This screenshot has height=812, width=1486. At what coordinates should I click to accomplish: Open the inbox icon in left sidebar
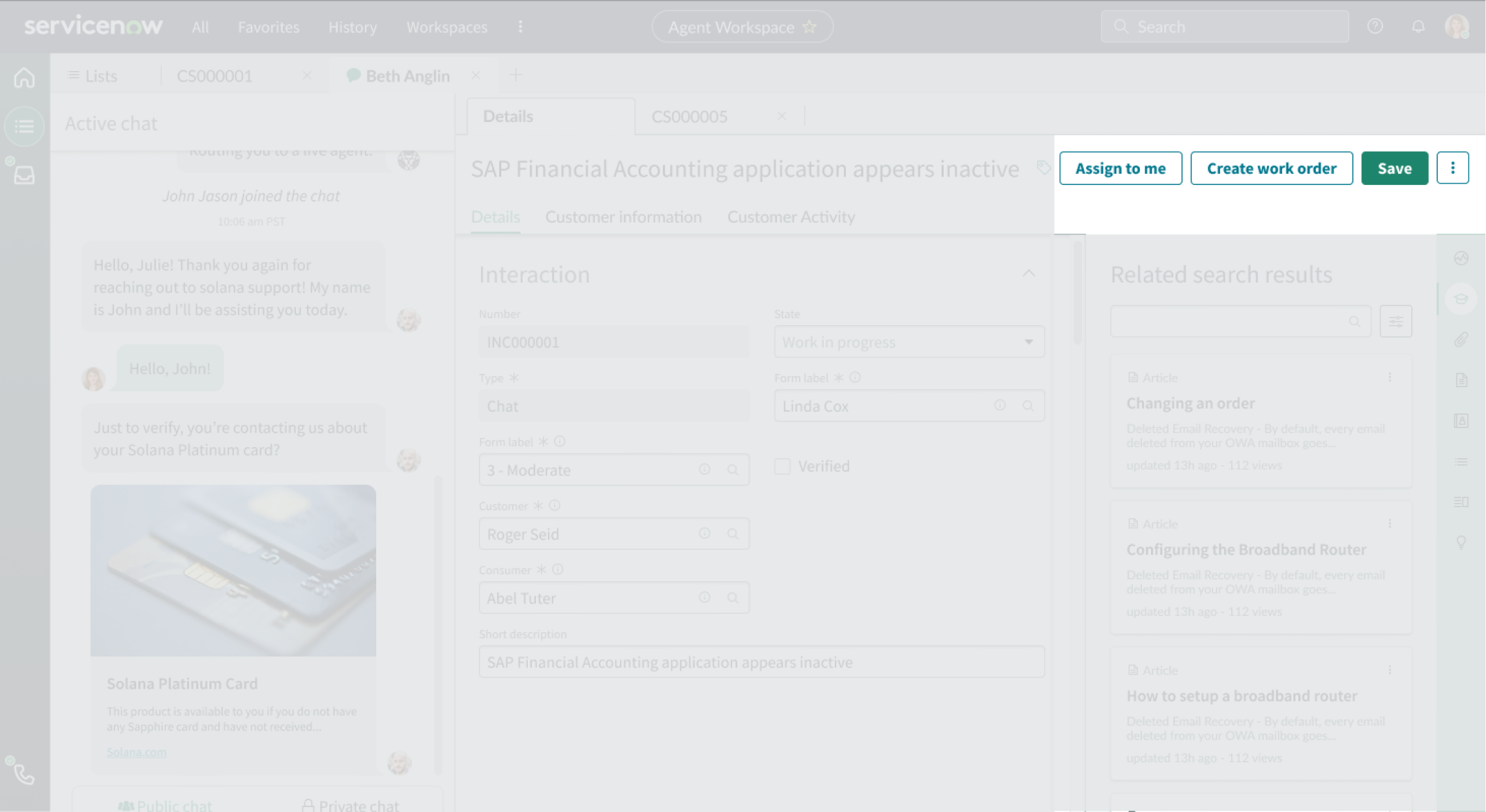coord(24,174)
